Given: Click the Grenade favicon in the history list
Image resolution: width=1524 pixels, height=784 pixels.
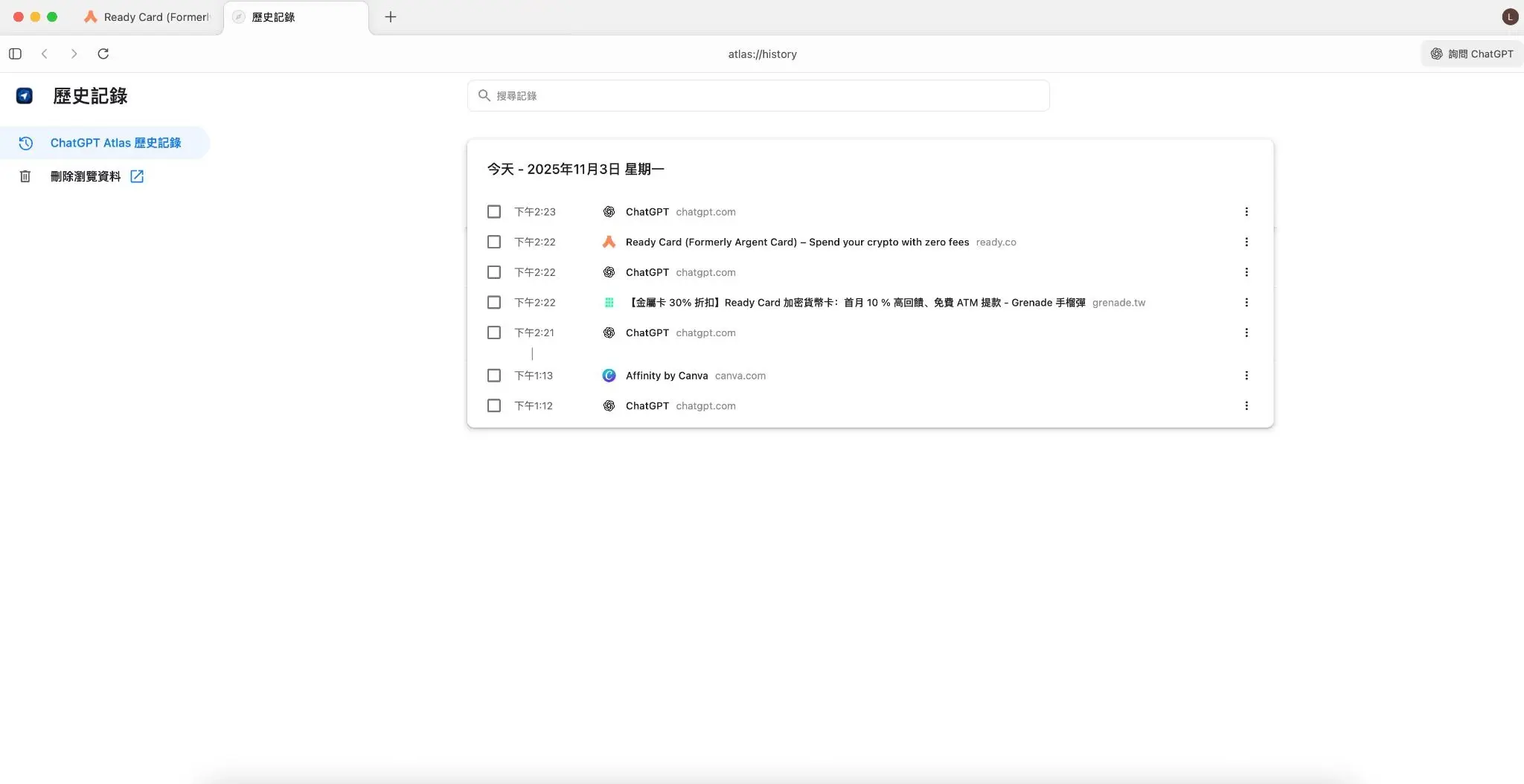Looking at the screenshot, I should tap(608, 302).
